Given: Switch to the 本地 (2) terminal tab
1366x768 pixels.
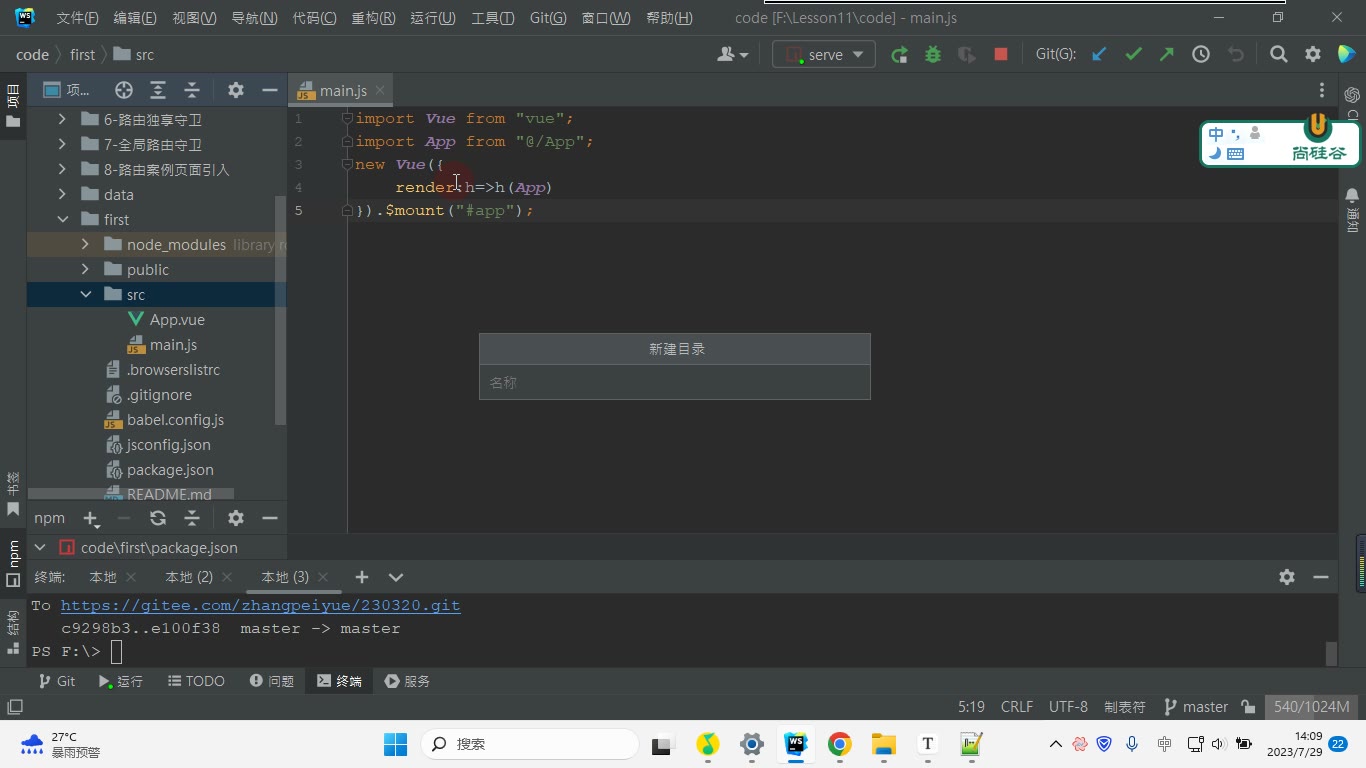Looking at the screenshot, I should (x=189, y=577).
